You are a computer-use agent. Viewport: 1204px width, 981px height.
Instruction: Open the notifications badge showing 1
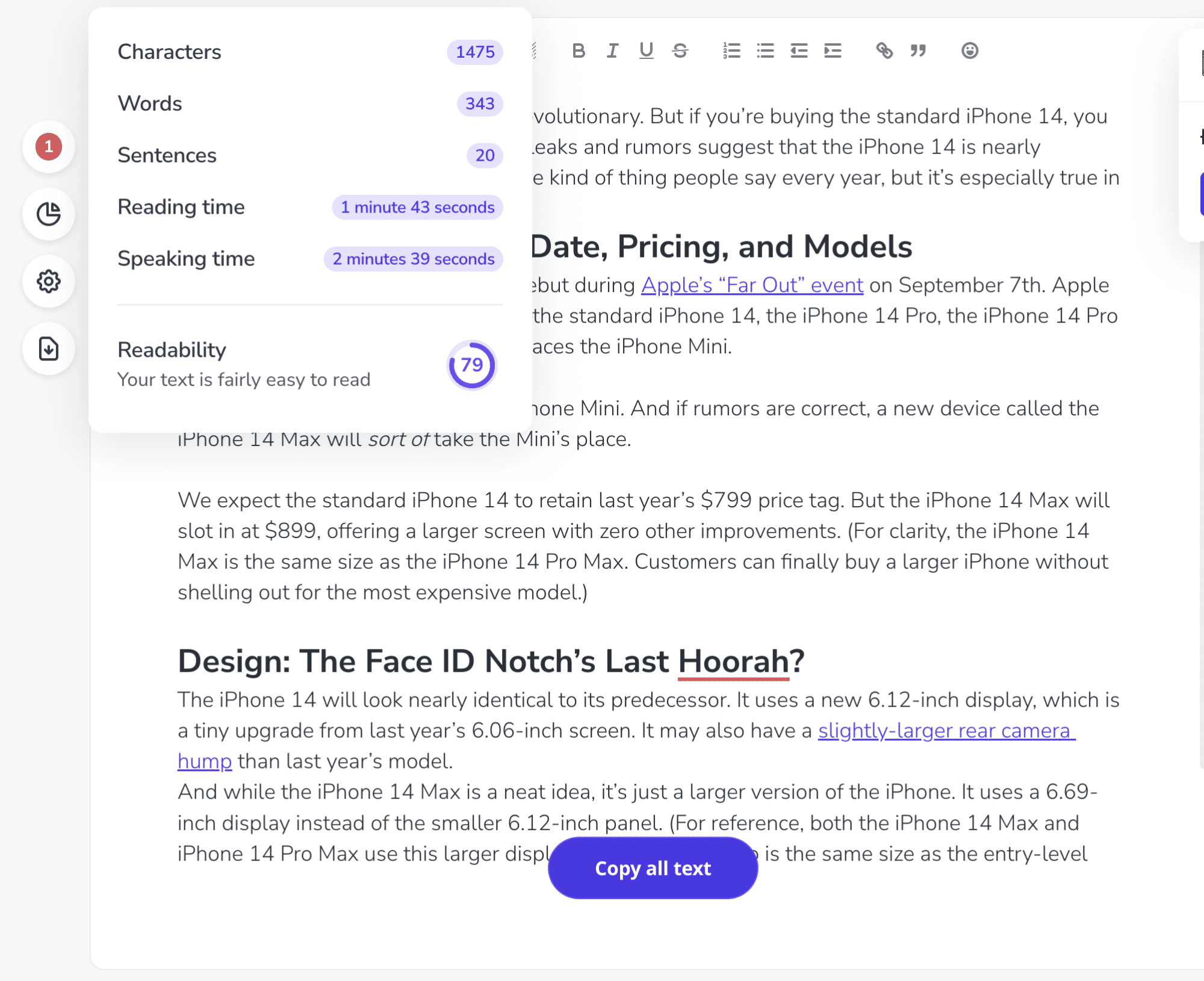click(48, 147)
